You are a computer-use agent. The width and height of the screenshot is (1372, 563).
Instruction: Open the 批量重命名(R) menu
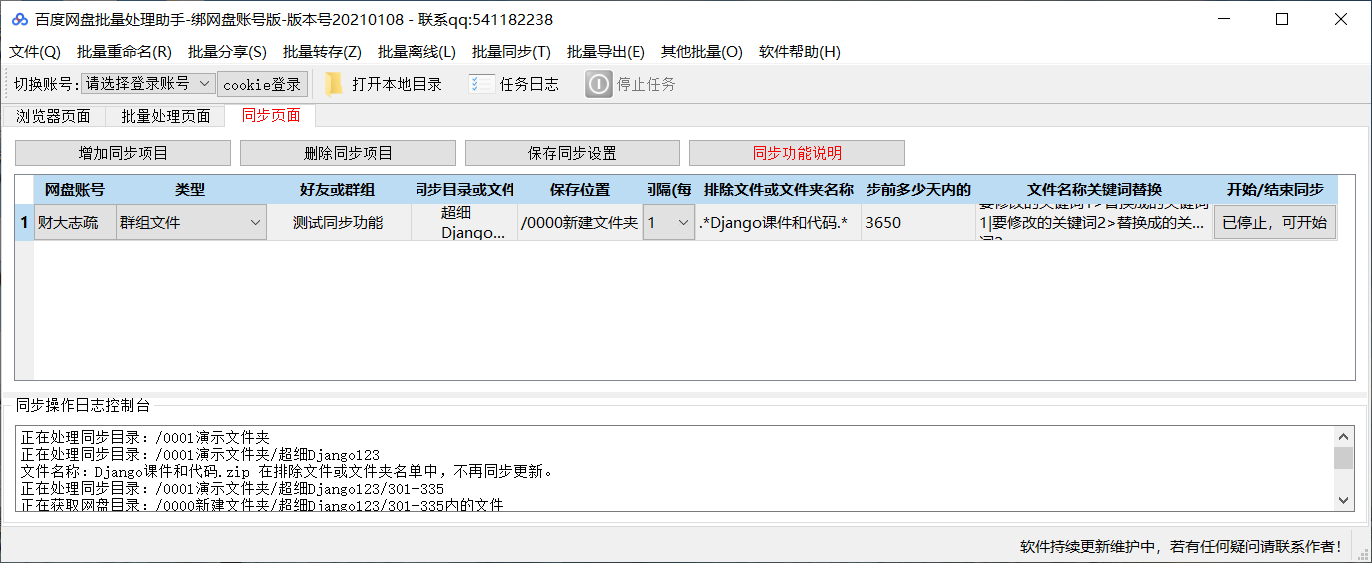point(124,52)
